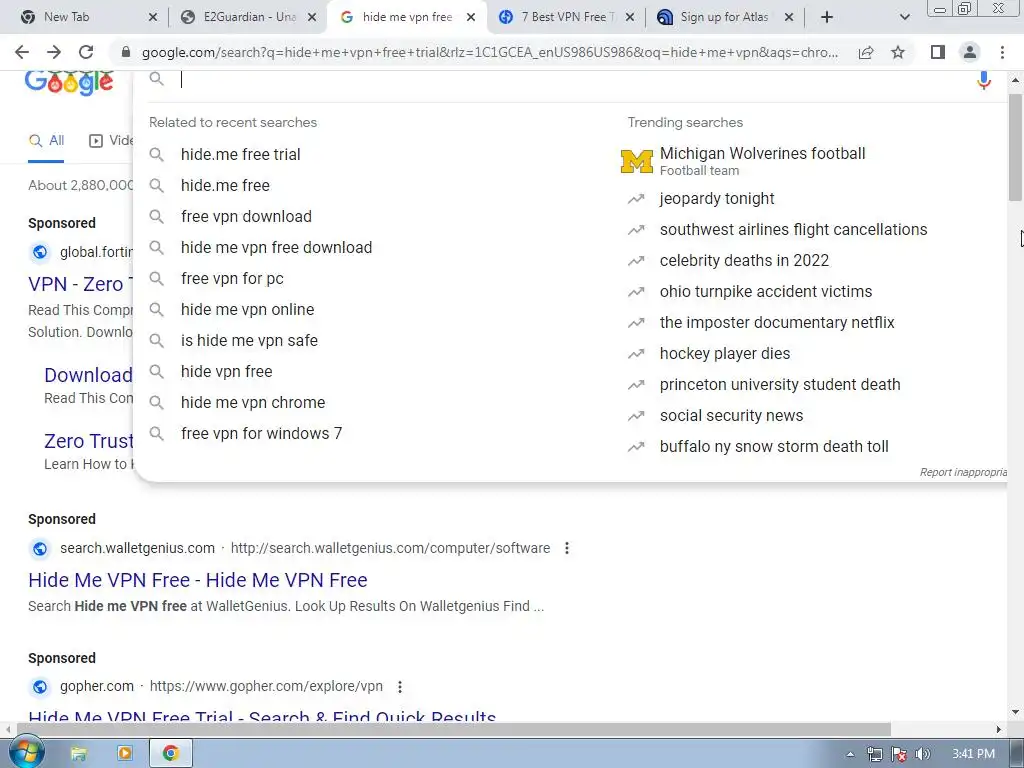
Task: Choose suggestion hide.me free
Action: click(x=225, y=185)
